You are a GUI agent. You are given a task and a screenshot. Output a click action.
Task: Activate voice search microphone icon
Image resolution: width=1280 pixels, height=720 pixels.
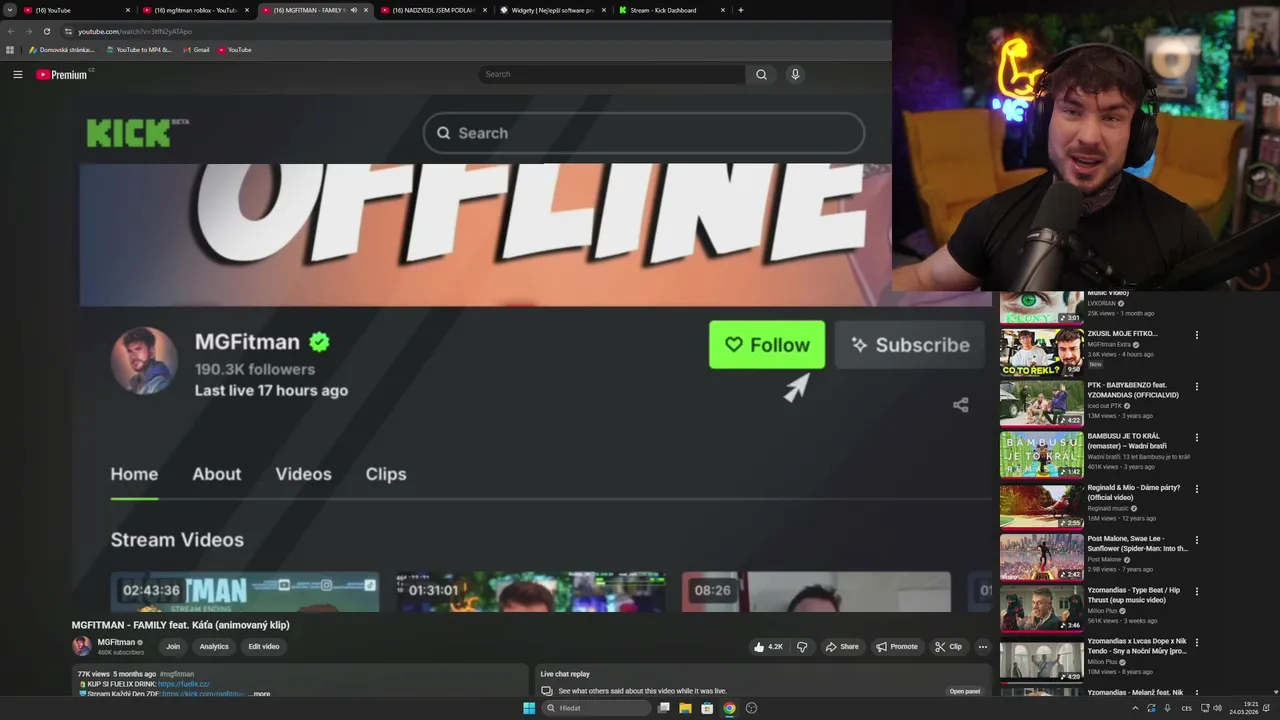[x=795, y=74]
